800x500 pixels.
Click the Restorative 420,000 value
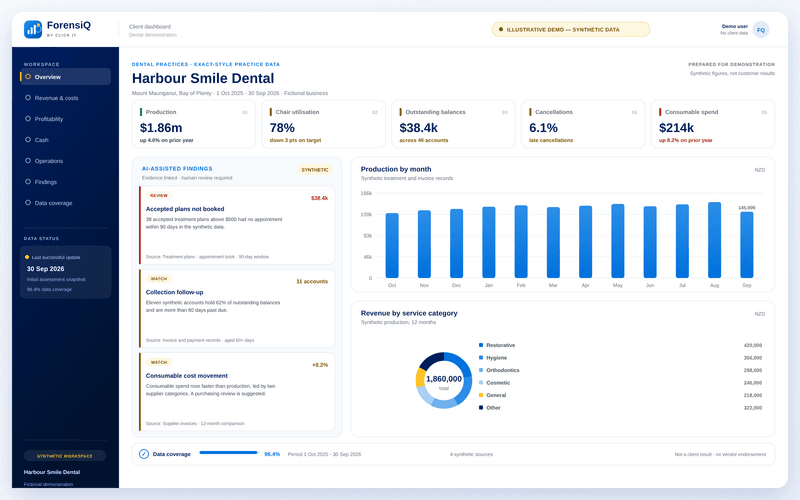pos(753,345)
